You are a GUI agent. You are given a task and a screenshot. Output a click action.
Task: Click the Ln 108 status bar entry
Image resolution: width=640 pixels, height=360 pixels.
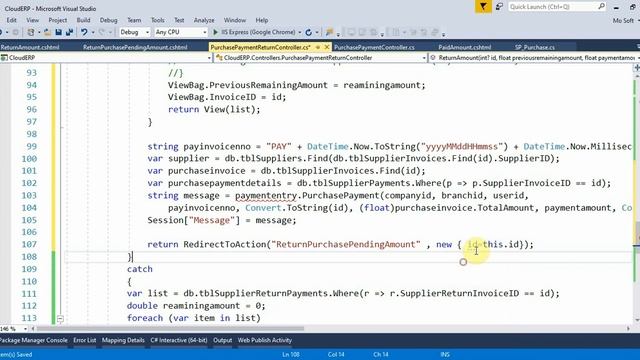tap(291, 354)
